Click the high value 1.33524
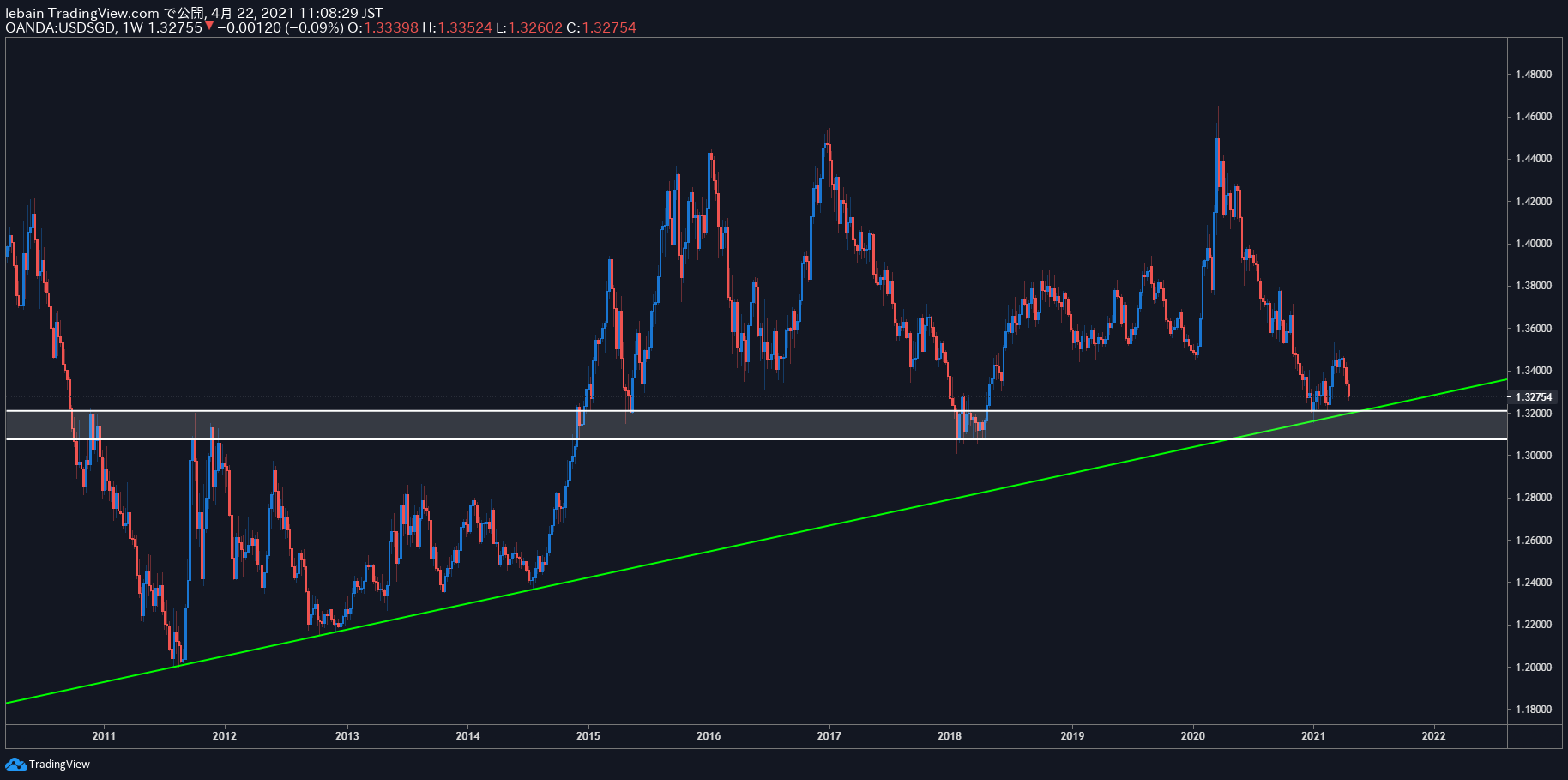The width and height of the screenshot is (1568, 780). coord(465,27)
